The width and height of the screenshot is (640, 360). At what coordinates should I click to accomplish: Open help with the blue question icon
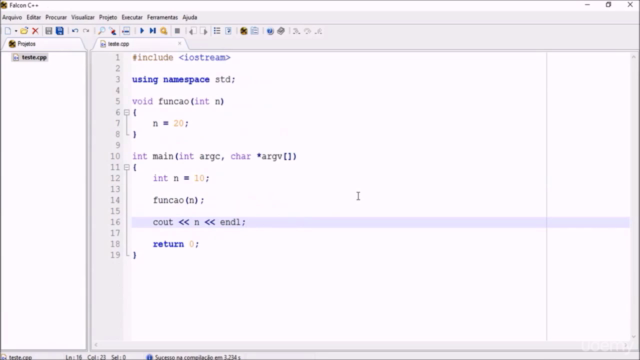point(270,31)
